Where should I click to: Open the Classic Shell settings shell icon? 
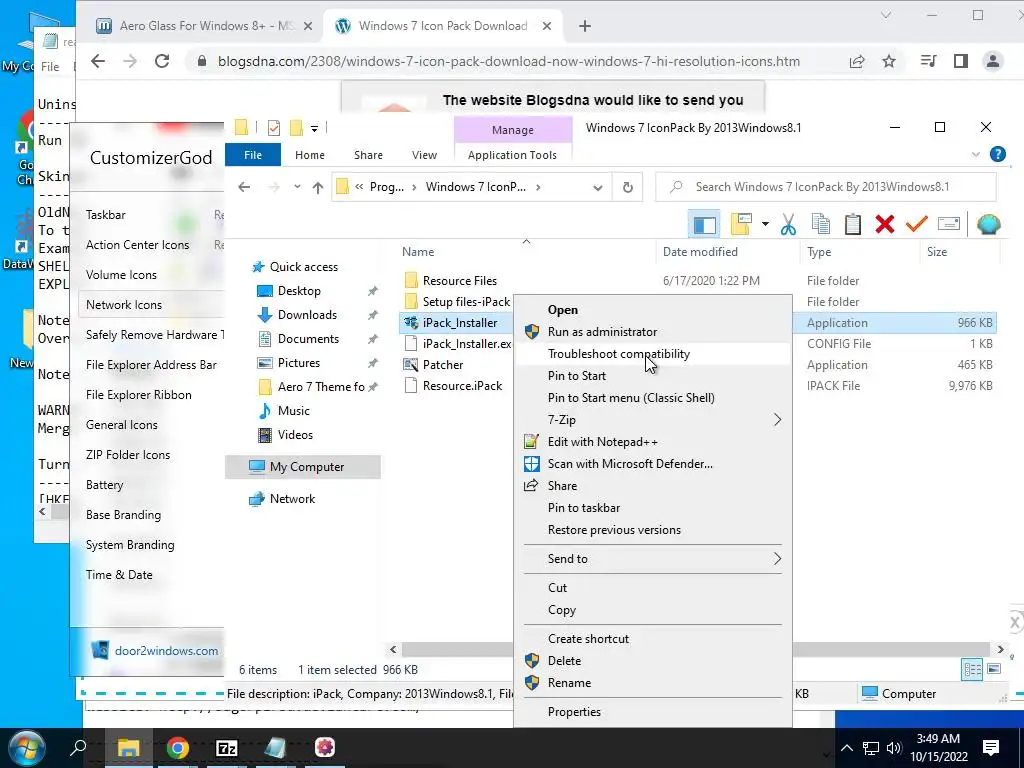click(989, 224)
